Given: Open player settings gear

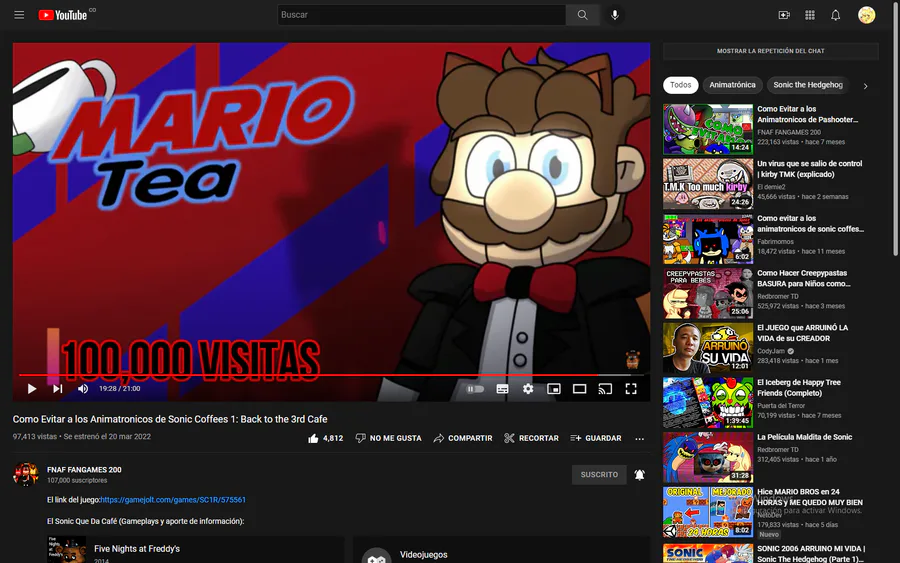Looking at the screenshot, I should (528, 389).
